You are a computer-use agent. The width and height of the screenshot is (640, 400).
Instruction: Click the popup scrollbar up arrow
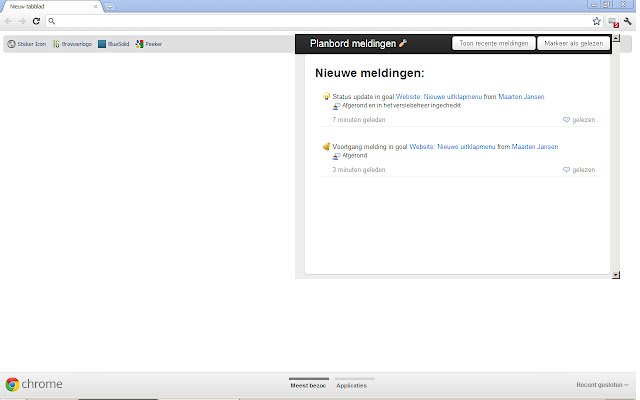(616, 38)
